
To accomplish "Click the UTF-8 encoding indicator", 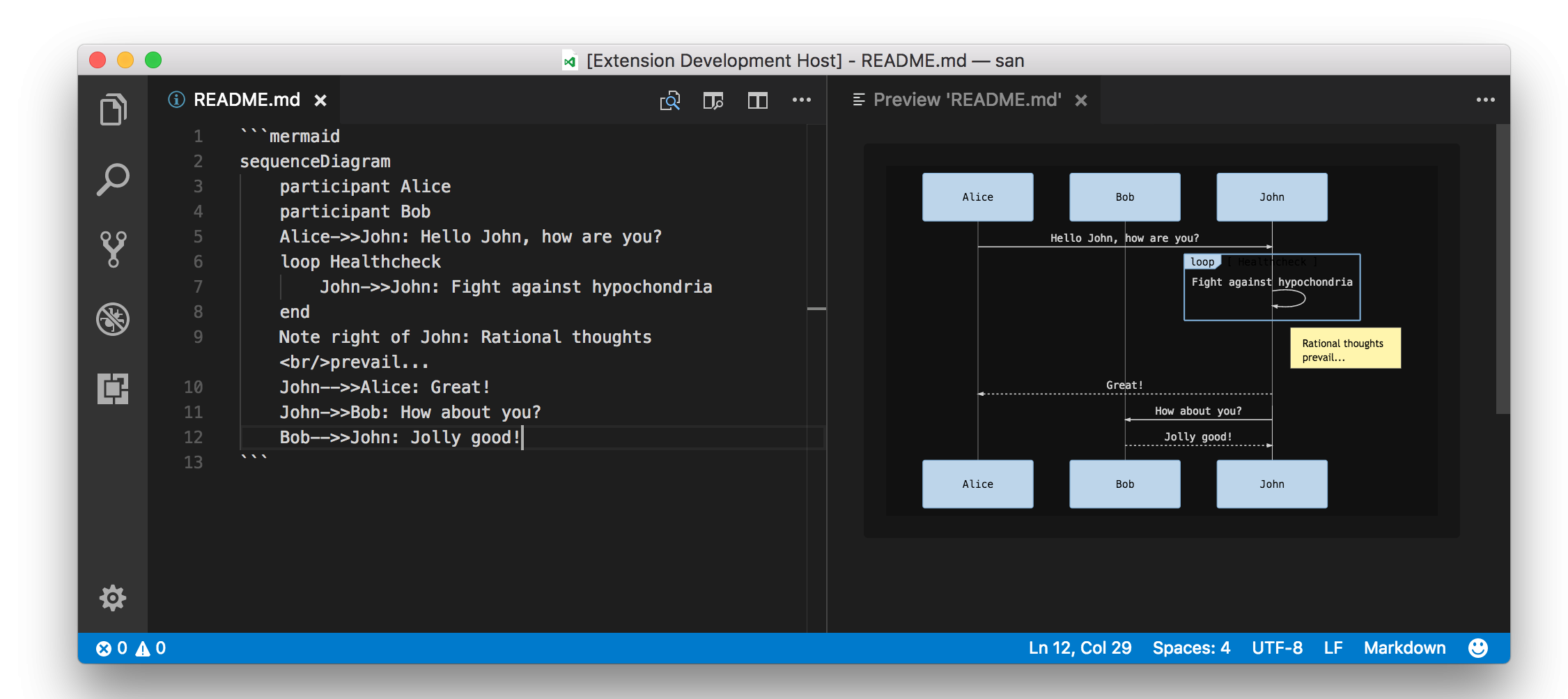I will (x=1278, y=648).
